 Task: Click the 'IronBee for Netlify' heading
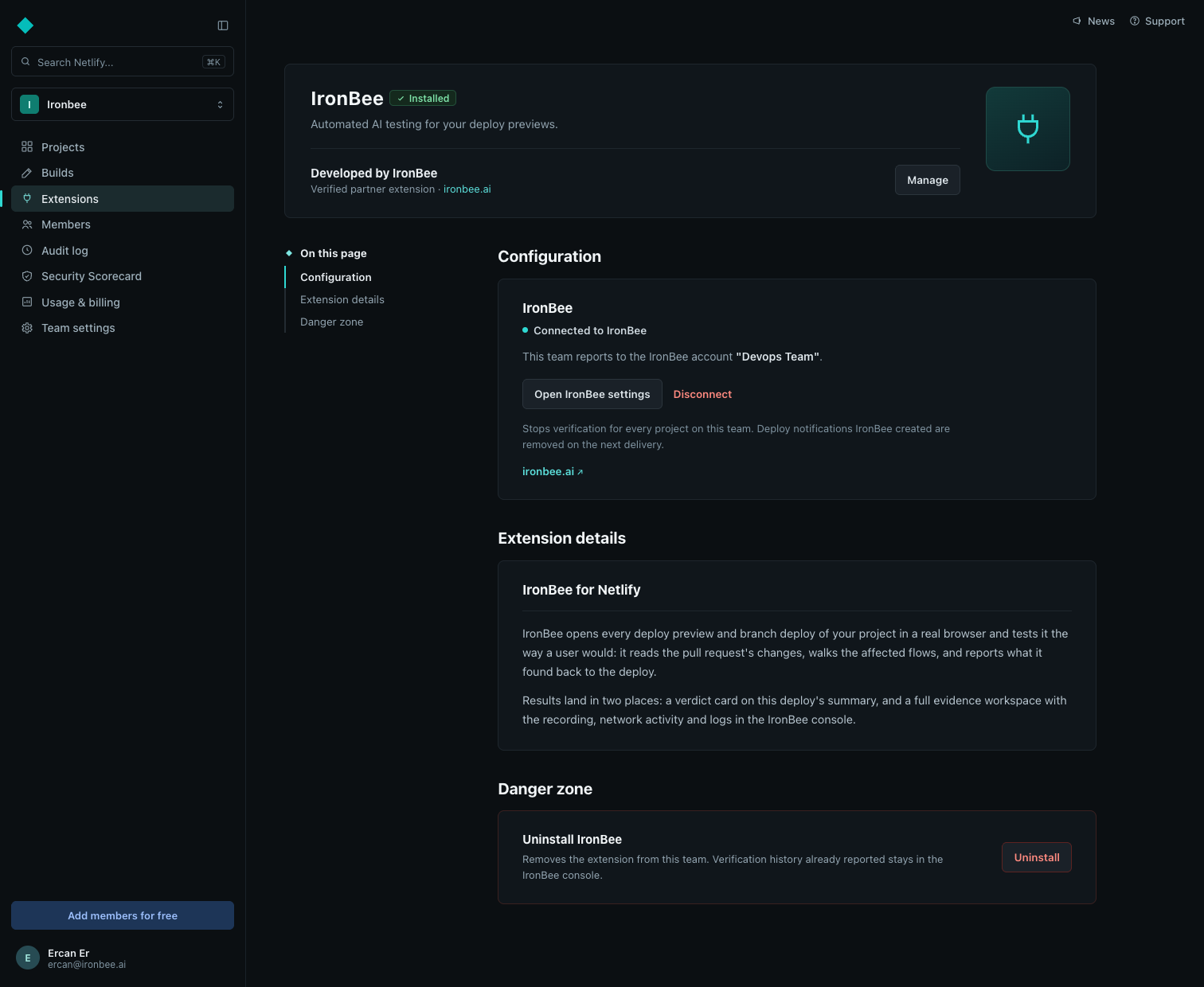[x=581, y=590]
